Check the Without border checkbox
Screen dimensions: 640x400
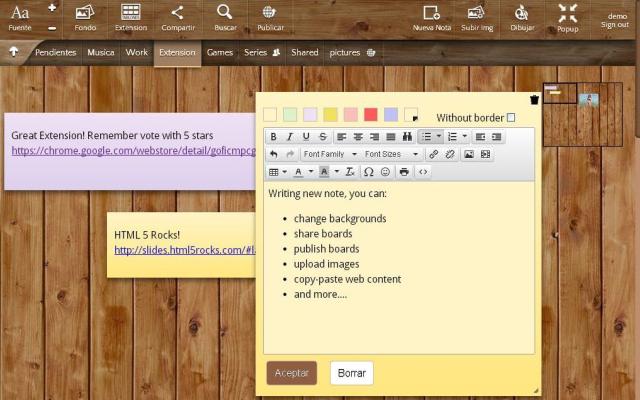pos(511,118)
